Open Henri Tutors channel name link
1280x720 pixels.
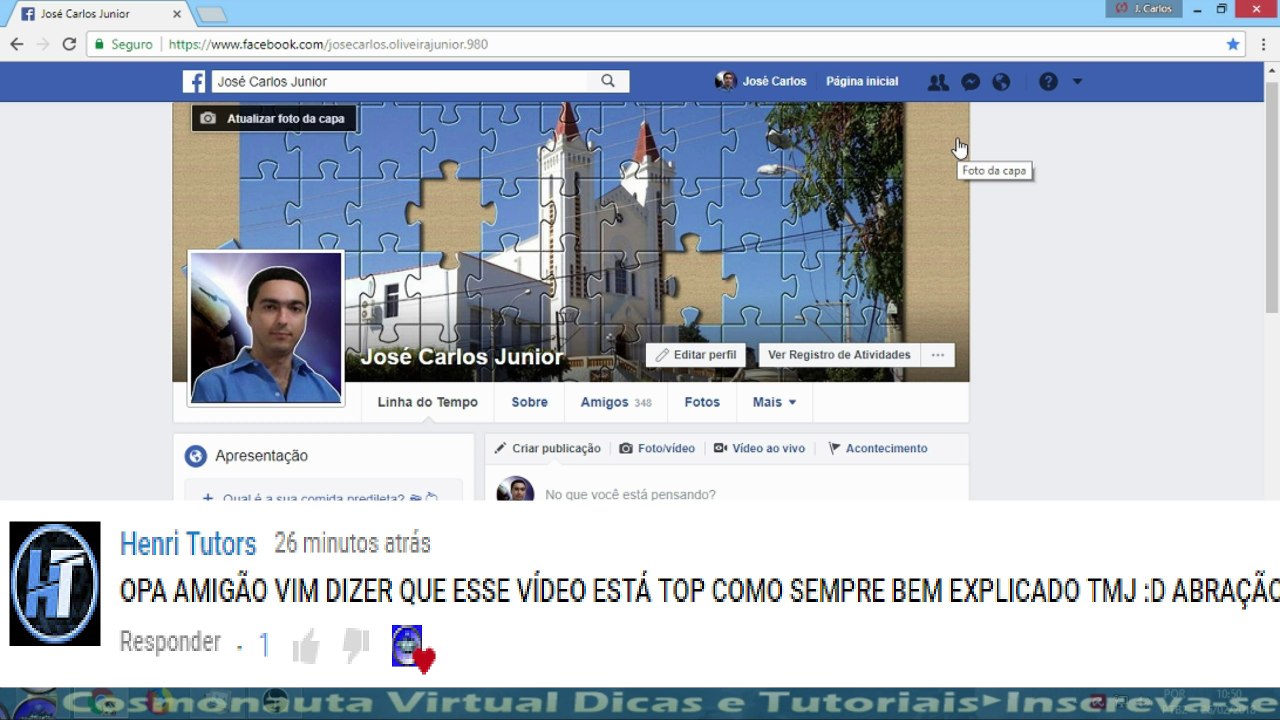(x=188, y=544)
